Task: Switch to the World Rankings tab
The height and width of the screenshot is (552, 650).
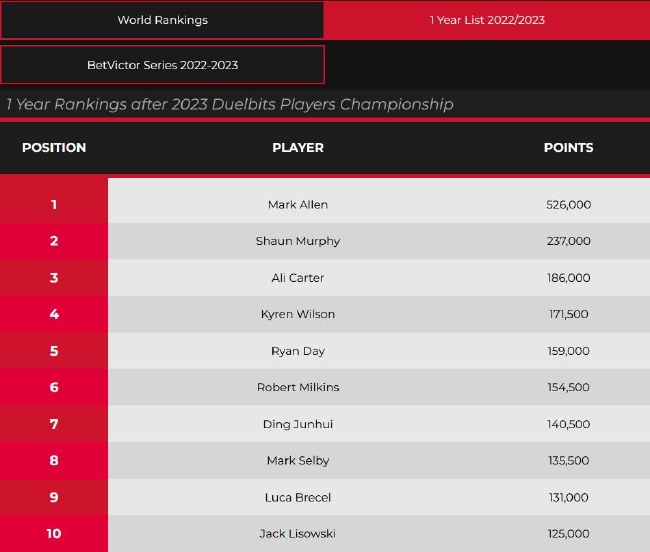Action: pyautogui.click(x=162, y=20)
